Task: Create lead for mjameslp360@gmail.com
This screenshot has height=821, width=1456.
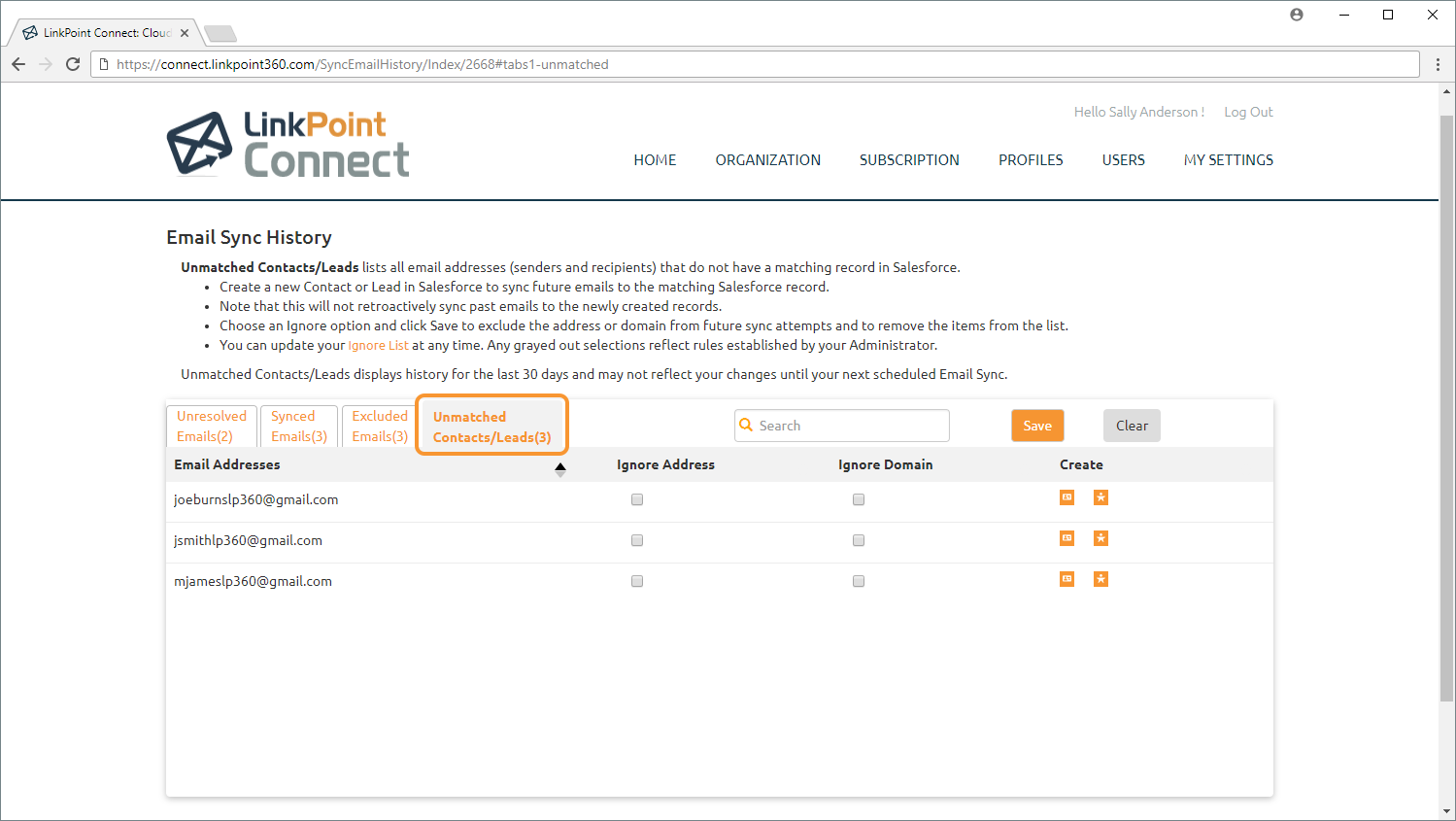Action: coord(1100,579)
